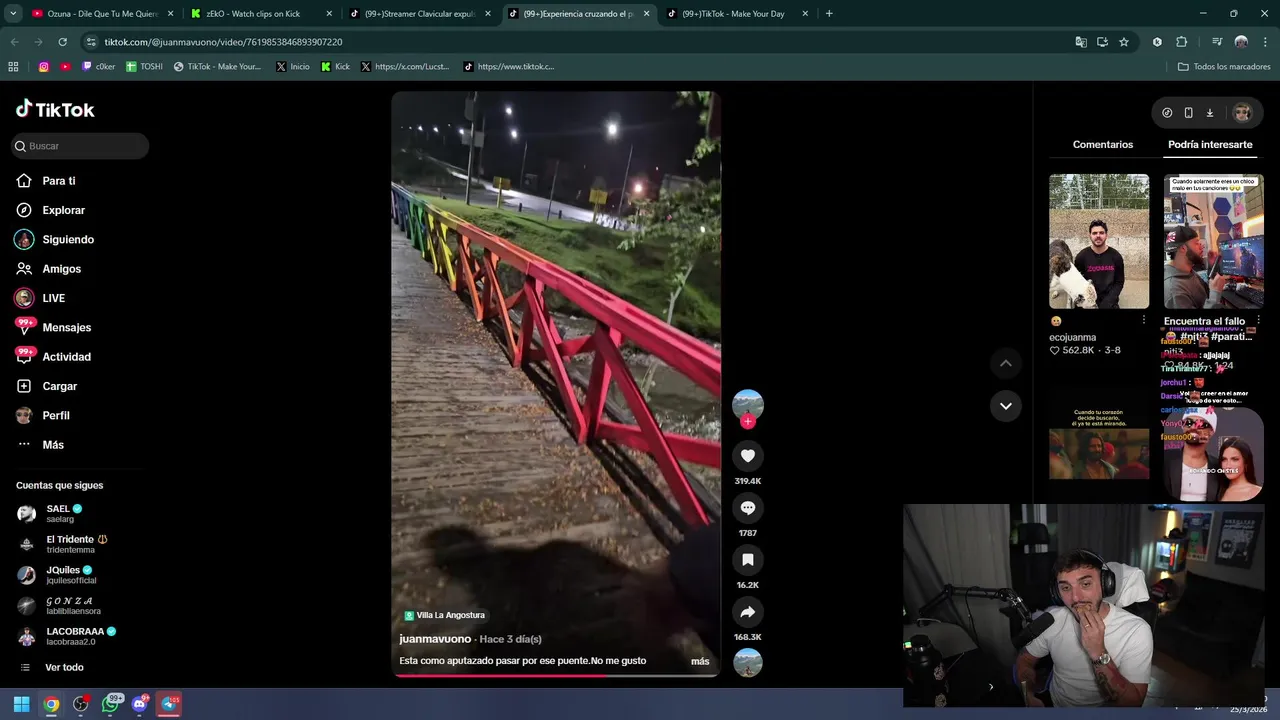1280x720 pixels.
Task: Open Chrome from the taskbar
Action: click(51, 704)
